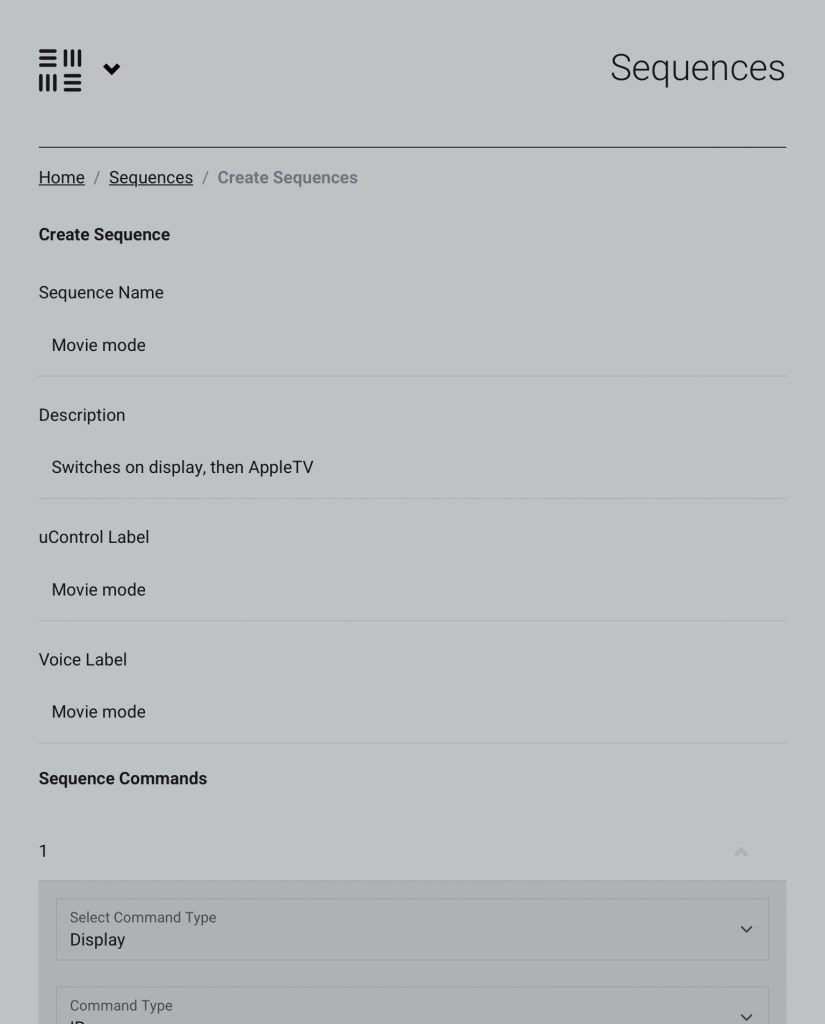The height and width of the screenshot is (1024, 825).
Task: Click the Voice Label caption text
Action: click(83, 660)
